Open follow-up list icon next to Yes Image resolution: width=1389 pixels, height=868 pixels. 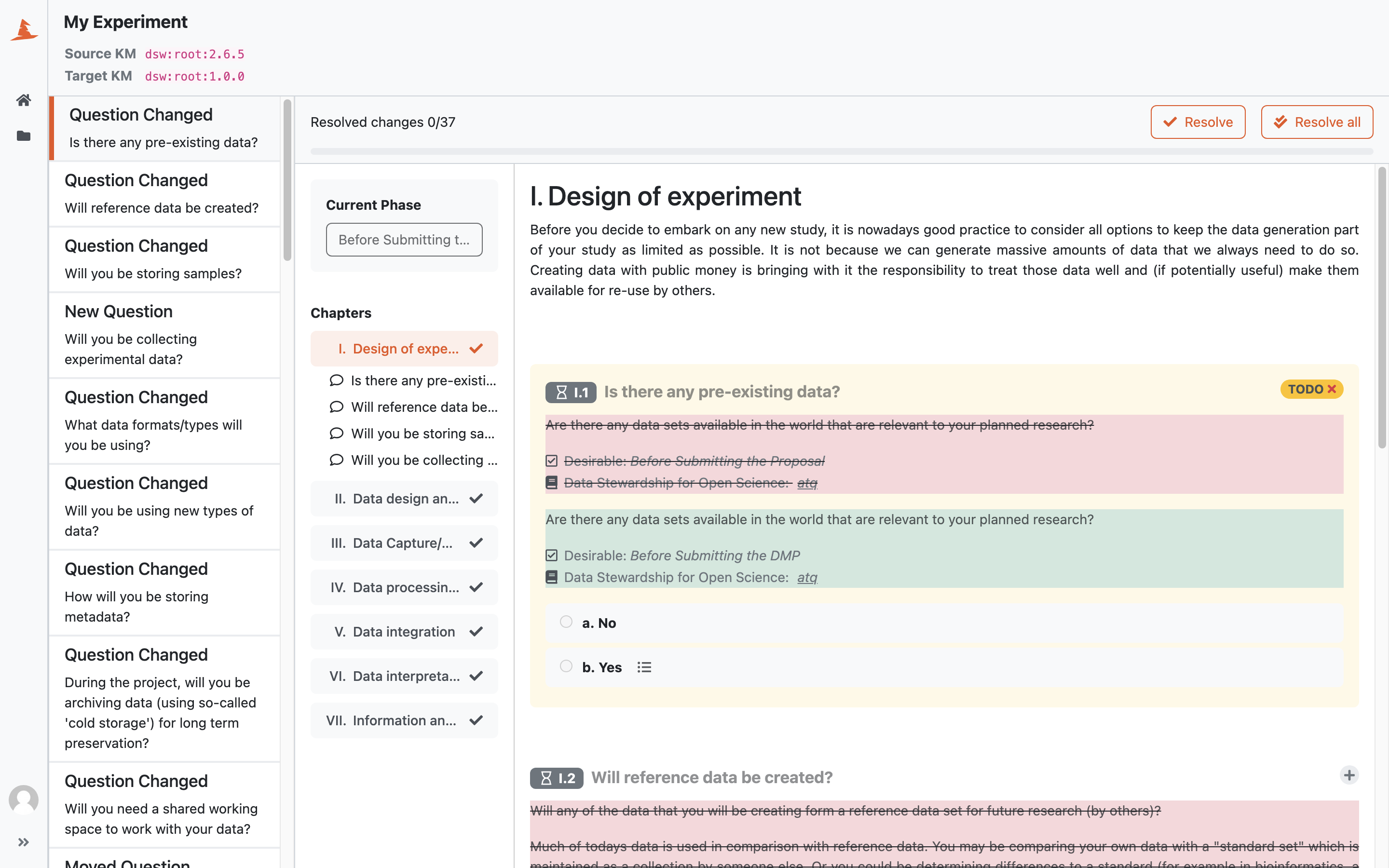pyautogui.click(x=644, y=667)
